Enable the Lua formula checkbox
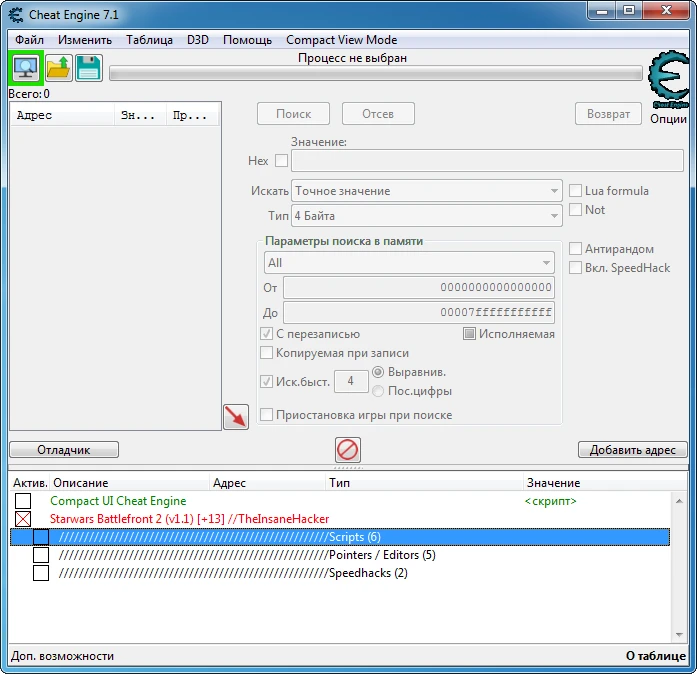697x674 pixels. (575, 191)
